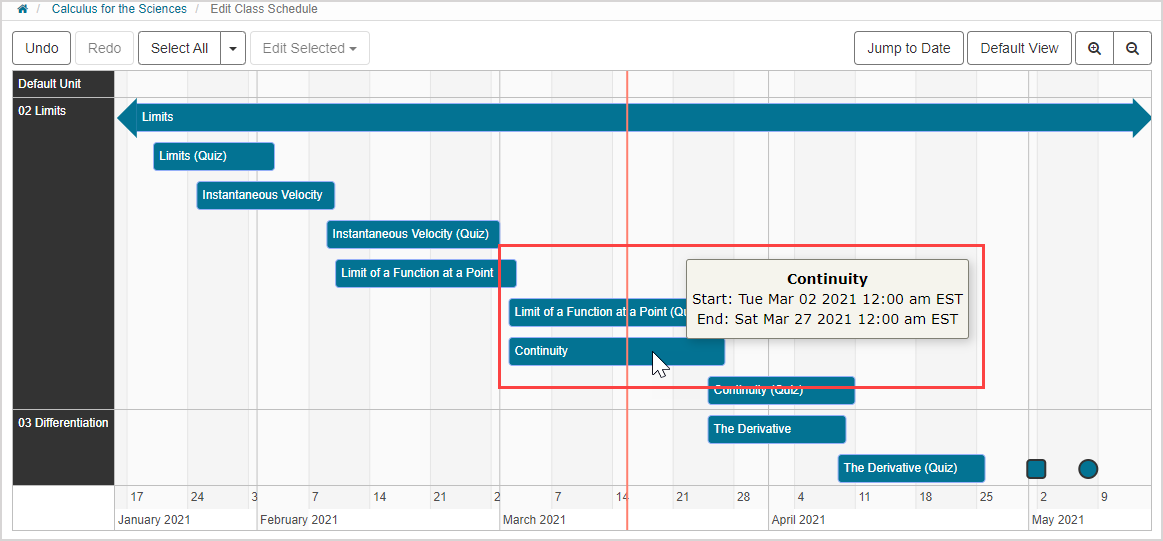Select the Limits (Quiz) schedule bar
1163x541 pixels.
[x=213, y=156]
